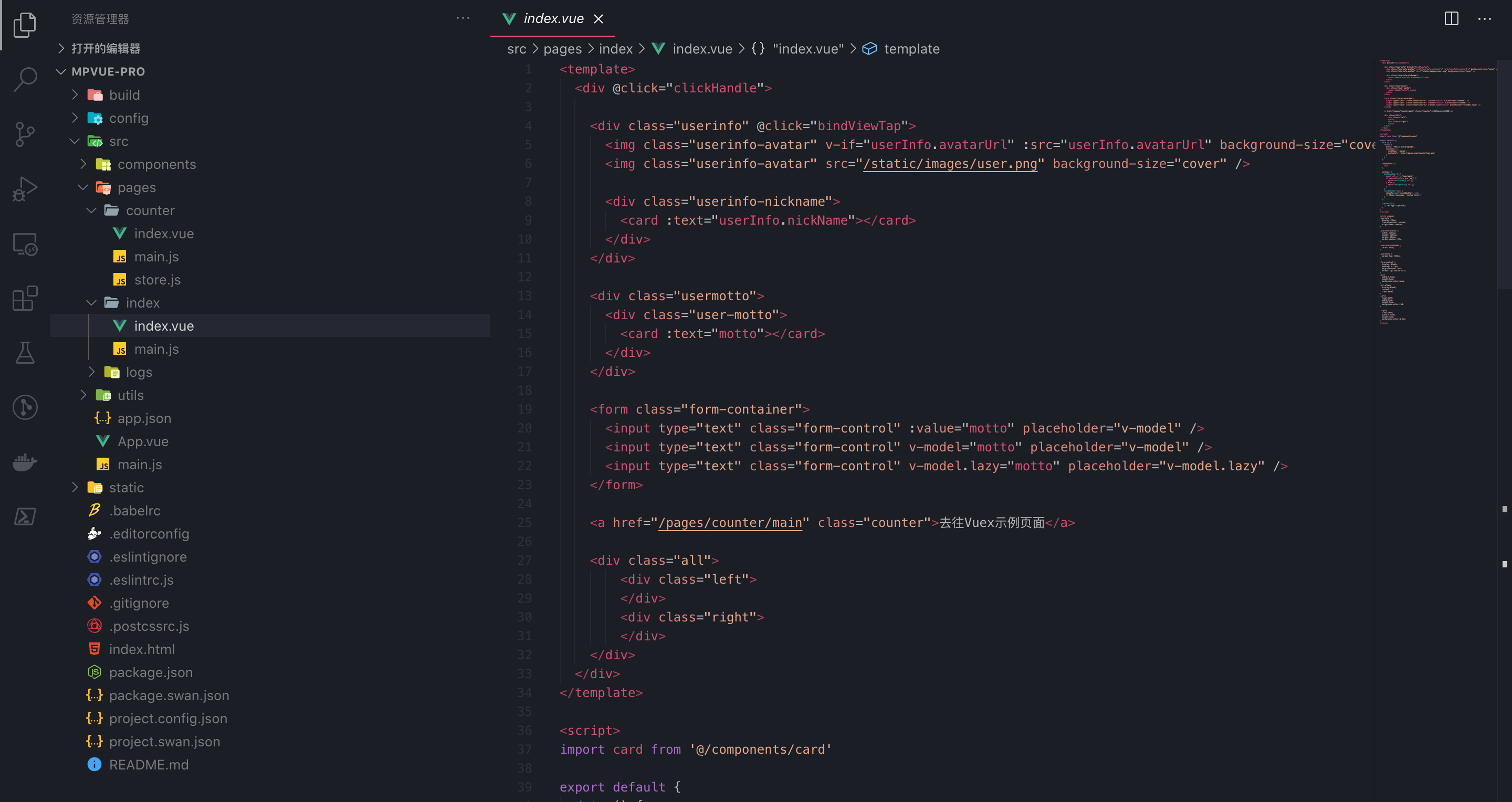Open the Docker view
The image size is (1512, 802).
click(x=25, y=462)
